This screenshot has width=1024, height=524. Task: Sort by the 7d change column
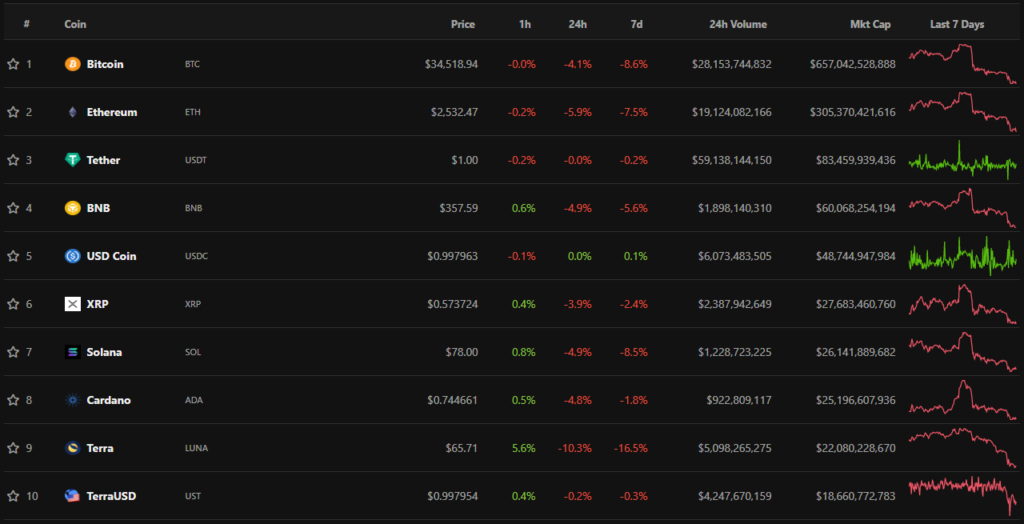pyautogui.click(x=637, y=24)
